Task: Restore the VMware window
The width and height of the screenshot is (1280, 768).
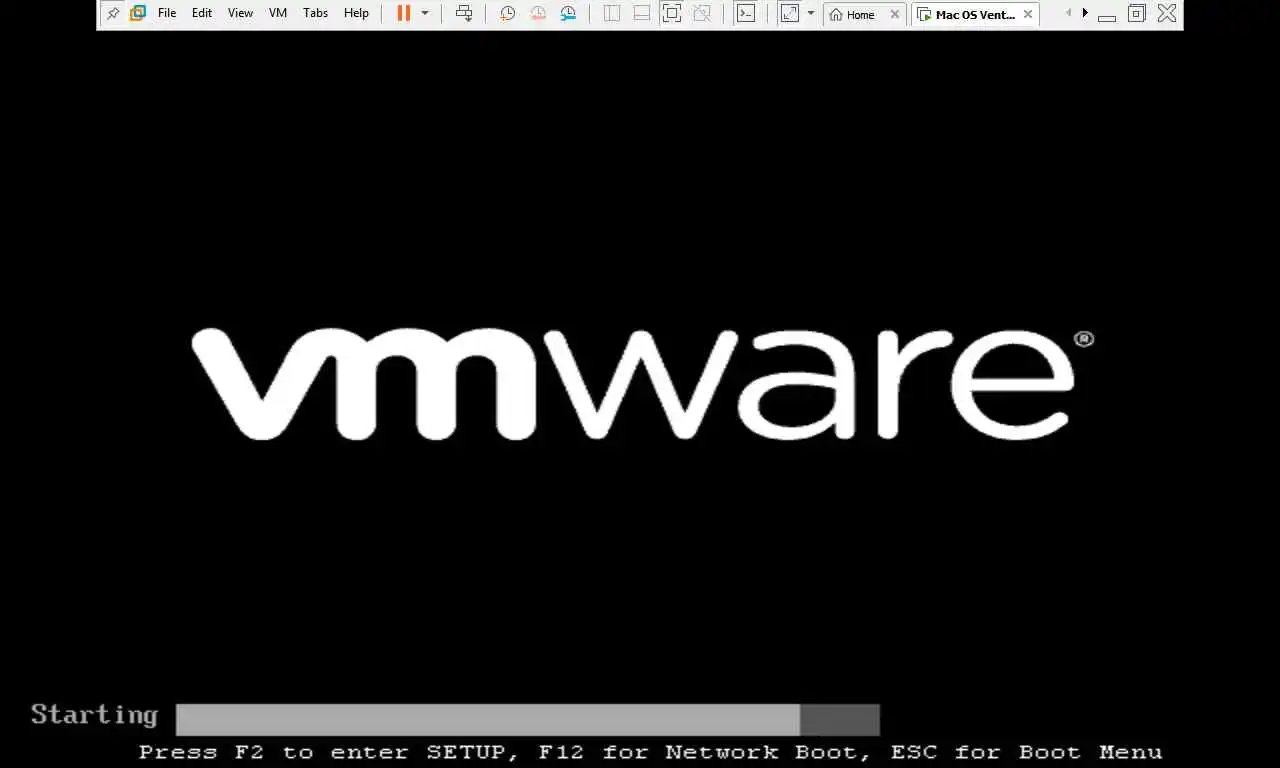Action: 1137,14
